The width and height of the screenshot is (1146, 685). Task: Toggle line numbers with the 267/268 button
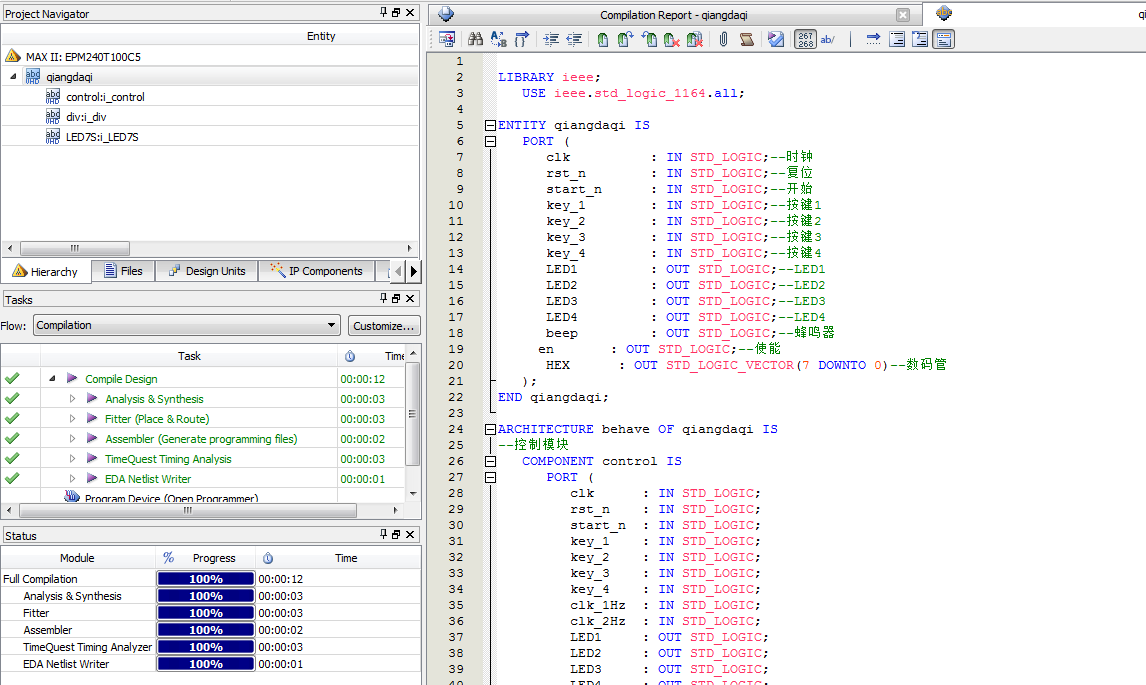click(805, 40)
